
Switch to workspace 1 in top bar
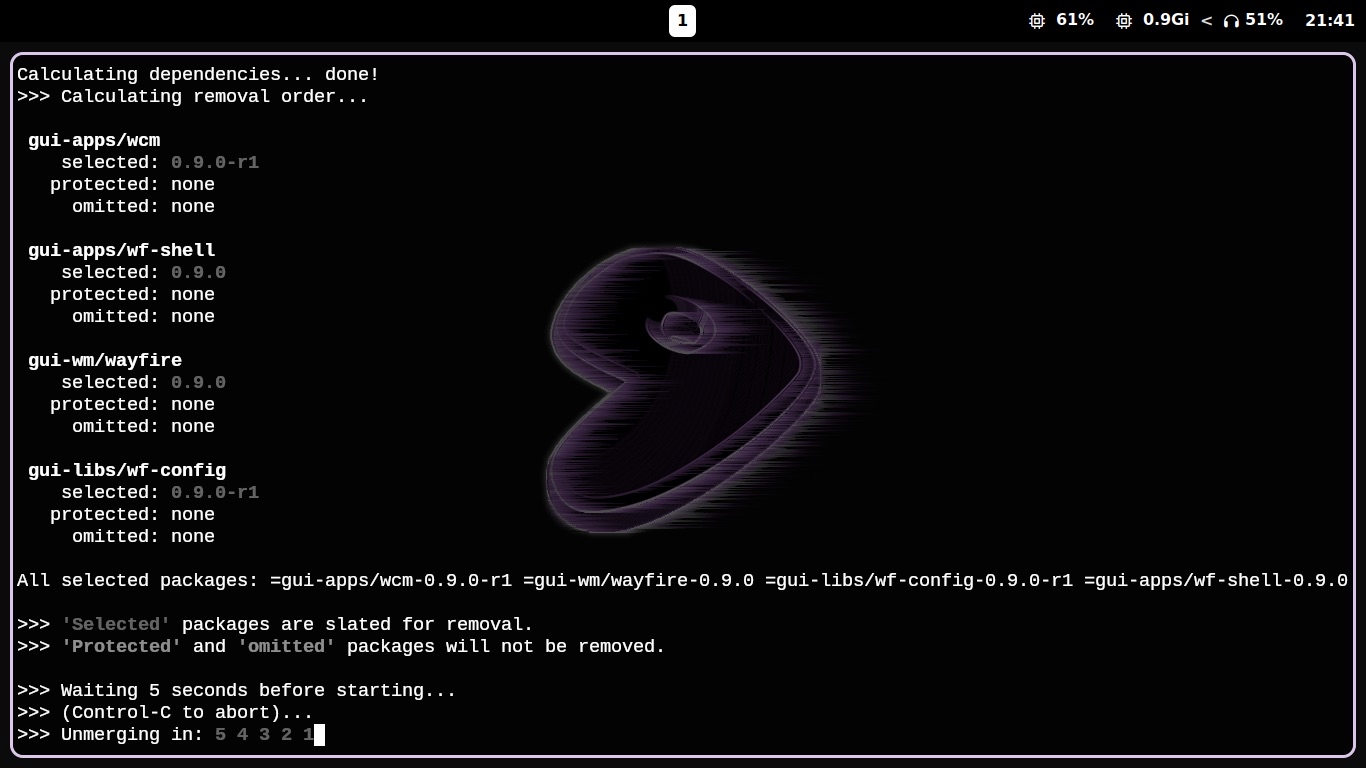click(x=682, y=20)
